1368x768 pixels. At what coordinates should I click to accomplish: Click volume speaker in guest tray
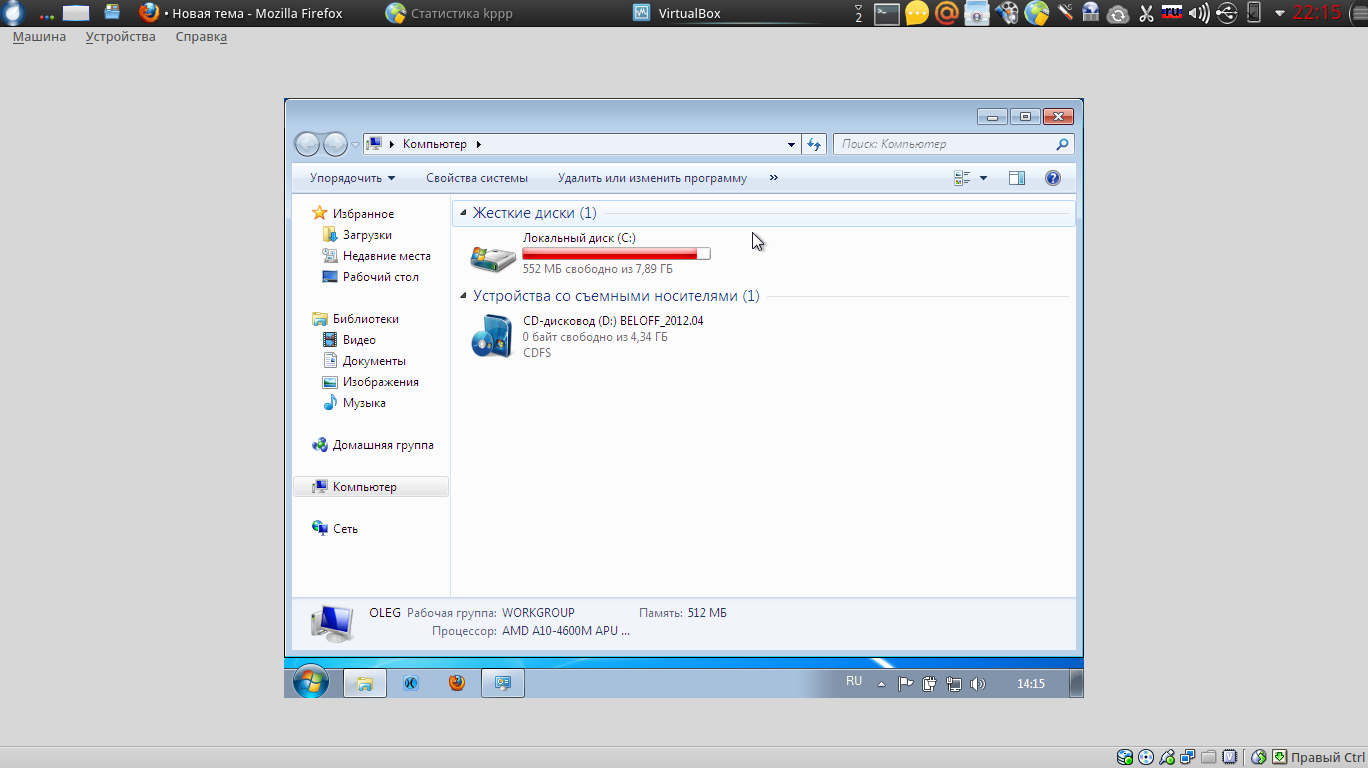(978, 684)
